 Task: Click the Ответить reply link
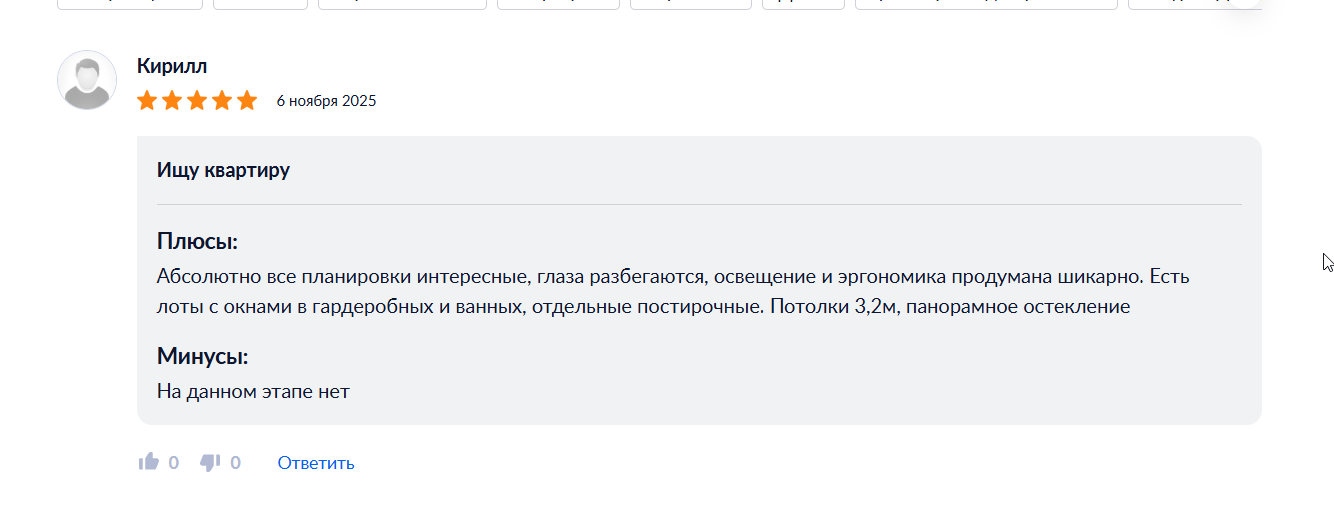(316, 462)
